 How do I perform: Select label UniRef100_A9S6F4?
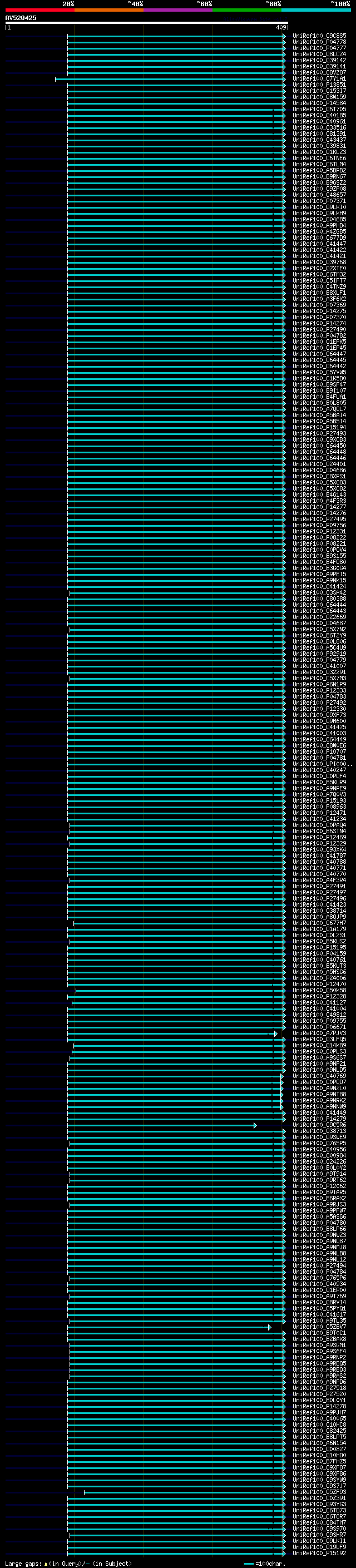319,1351
